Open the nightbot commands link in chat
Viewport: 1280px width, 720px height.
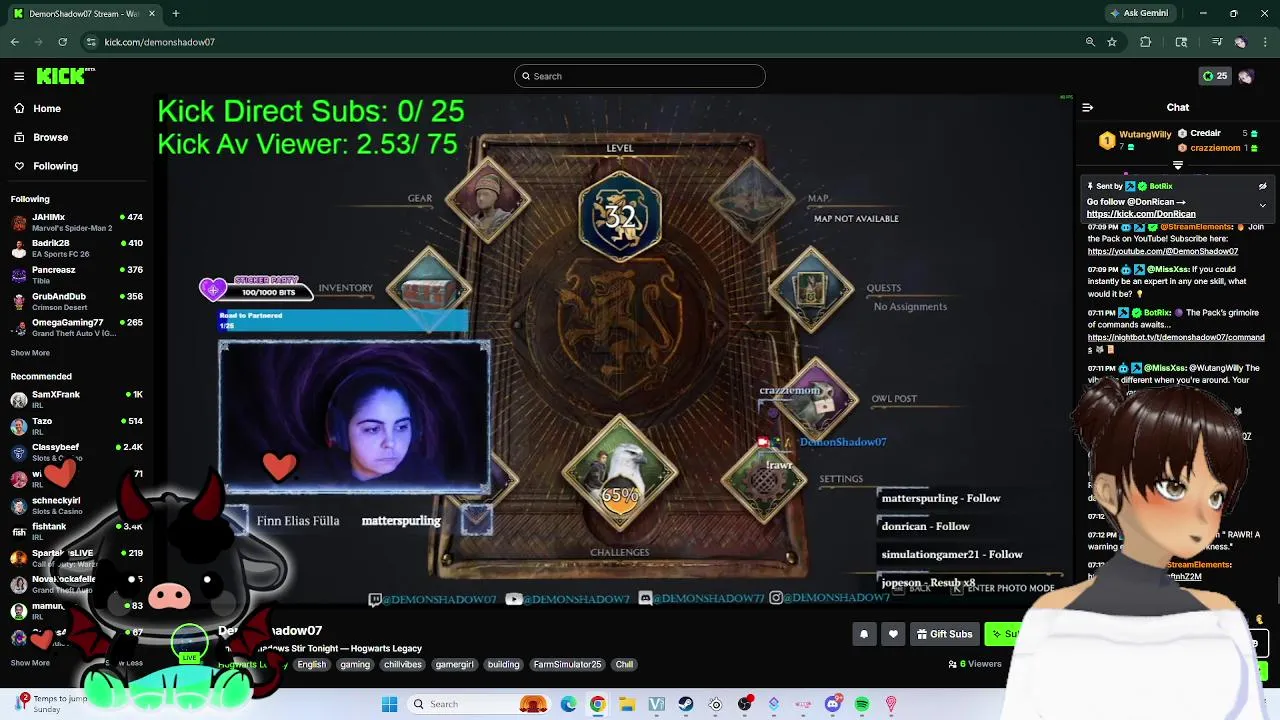[x=1176, y=337]
